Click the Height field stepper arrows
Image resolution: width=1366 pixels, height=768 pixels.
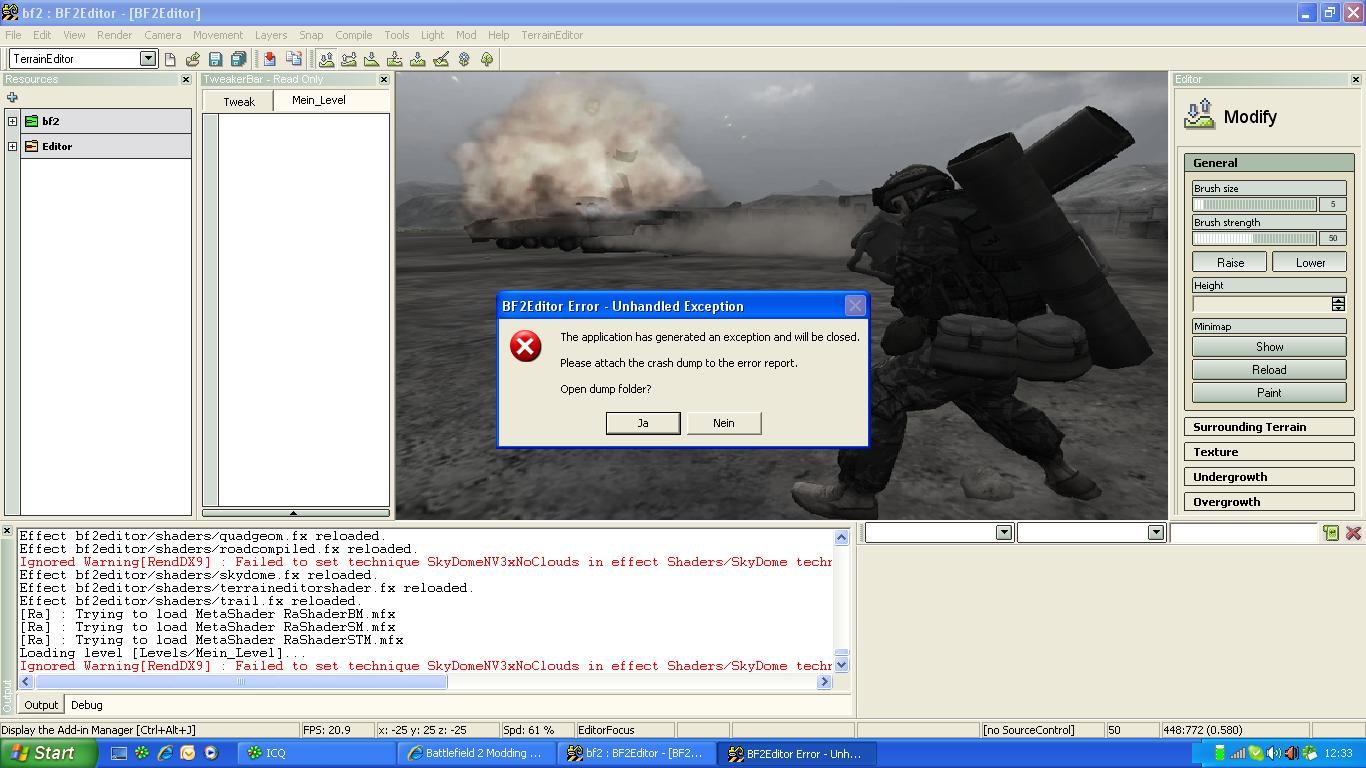(x=1338, y=304)
